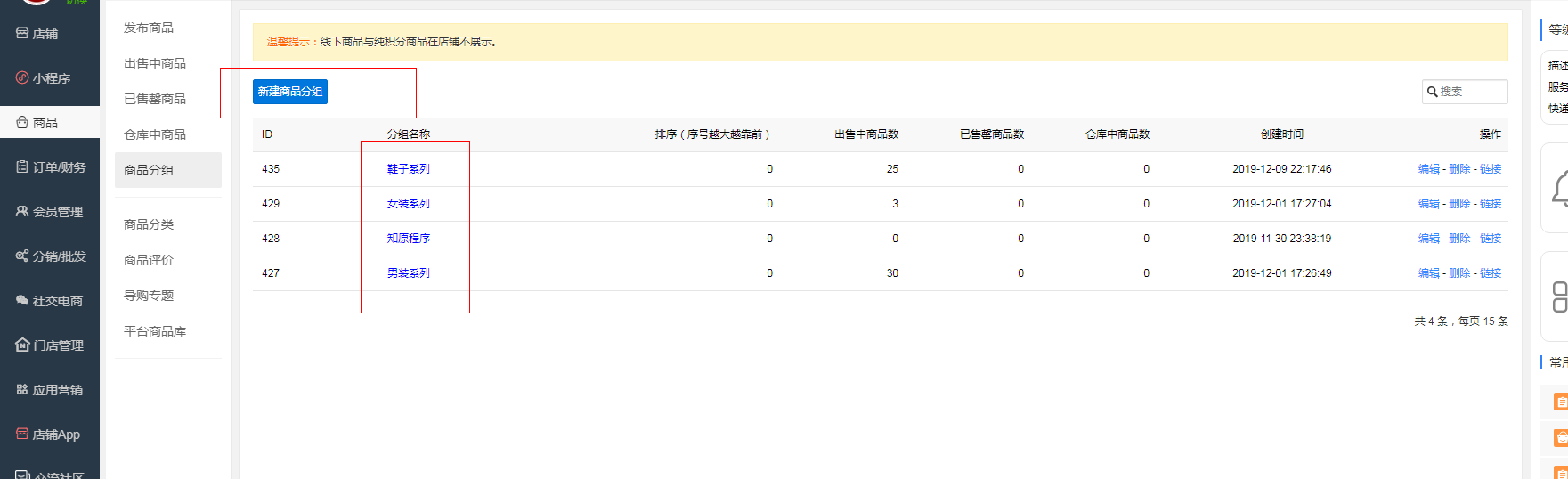This screenshot has height=479, width=1568.
Task: Open the 小程序 sidebar icon
Action: click(22, 77)
